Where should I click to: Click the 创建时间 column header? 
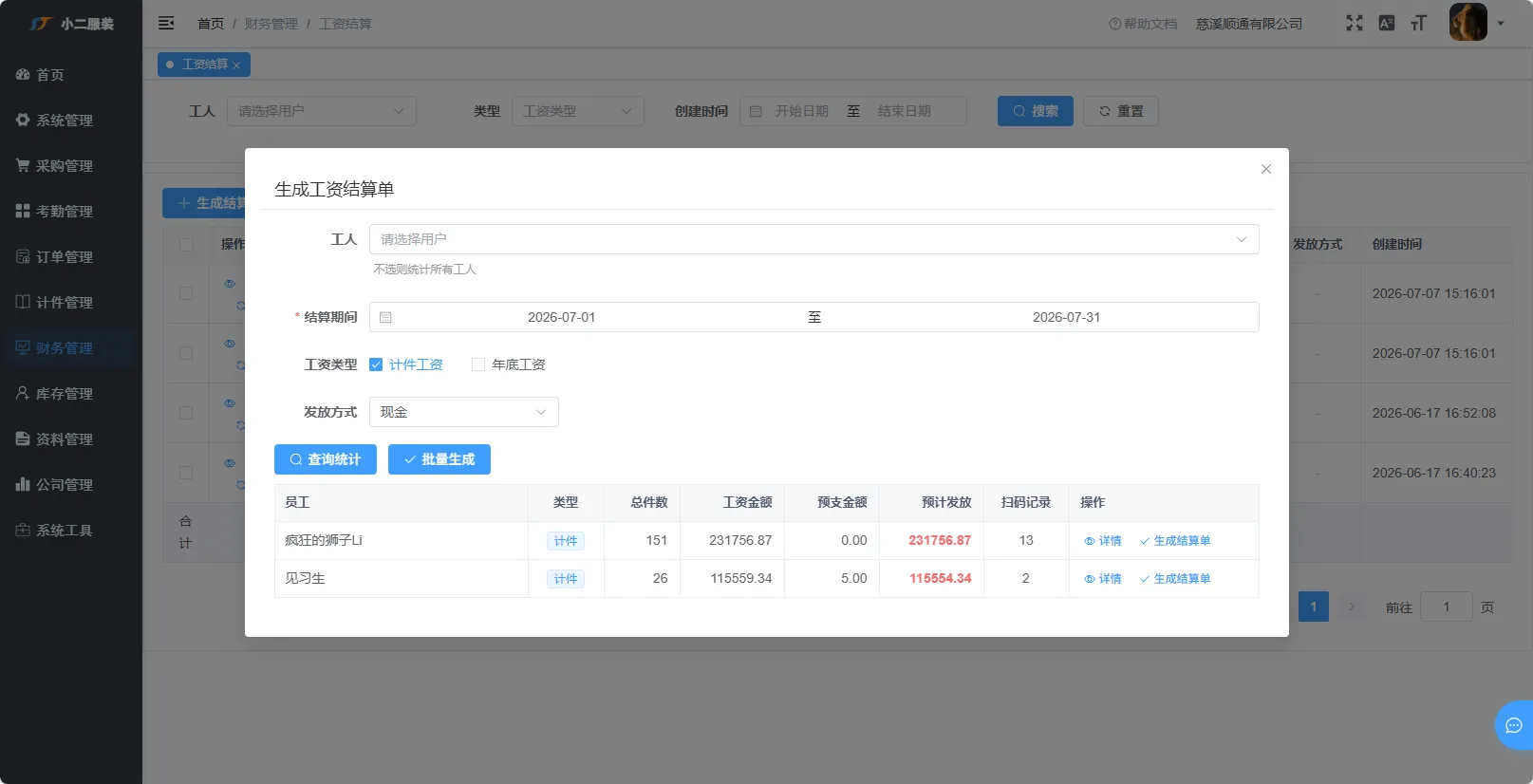(1397, 245)
